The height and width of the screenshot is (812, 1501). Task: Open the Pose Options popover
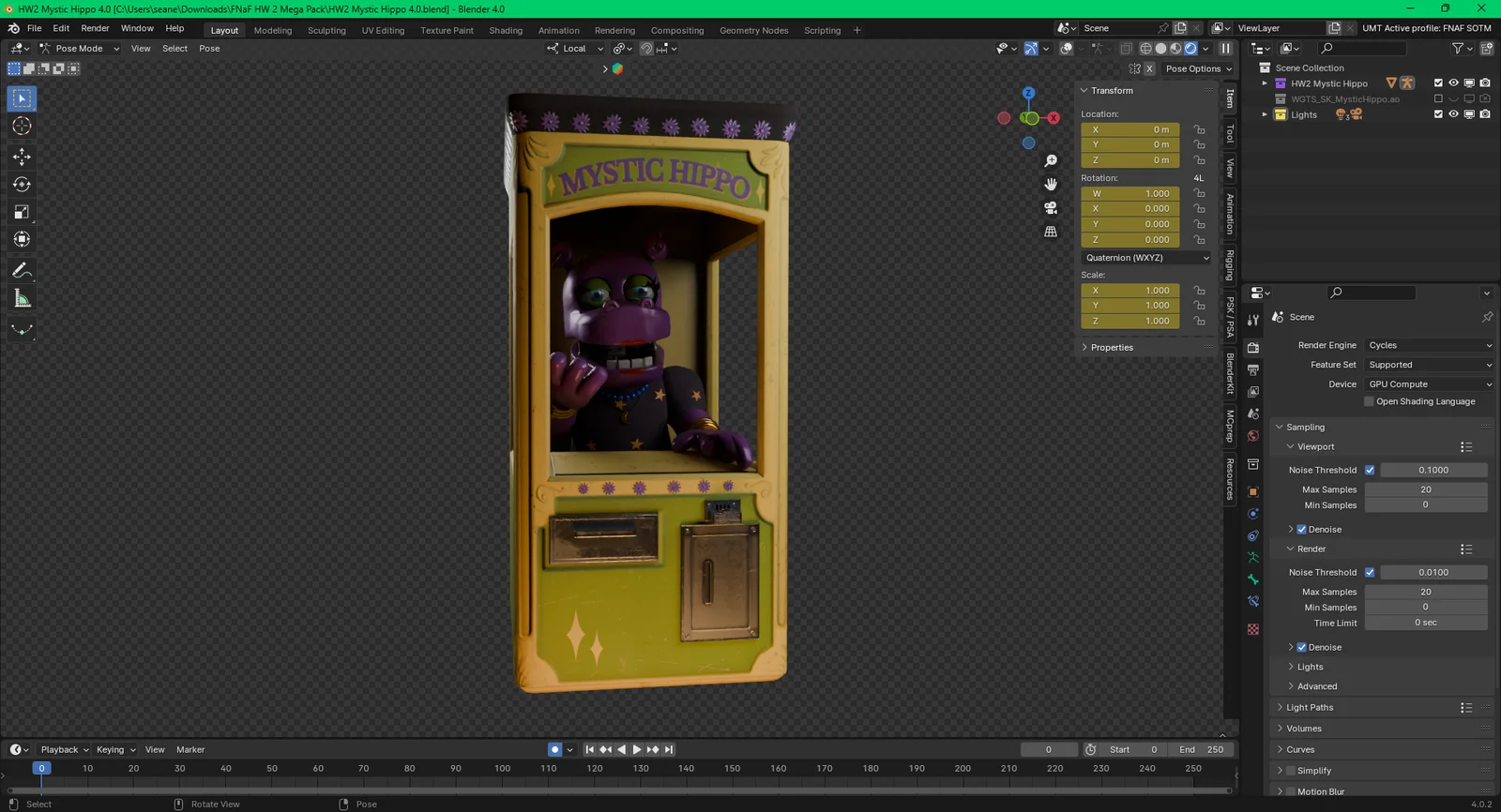pyautogui.click(x=1198, y=68)
